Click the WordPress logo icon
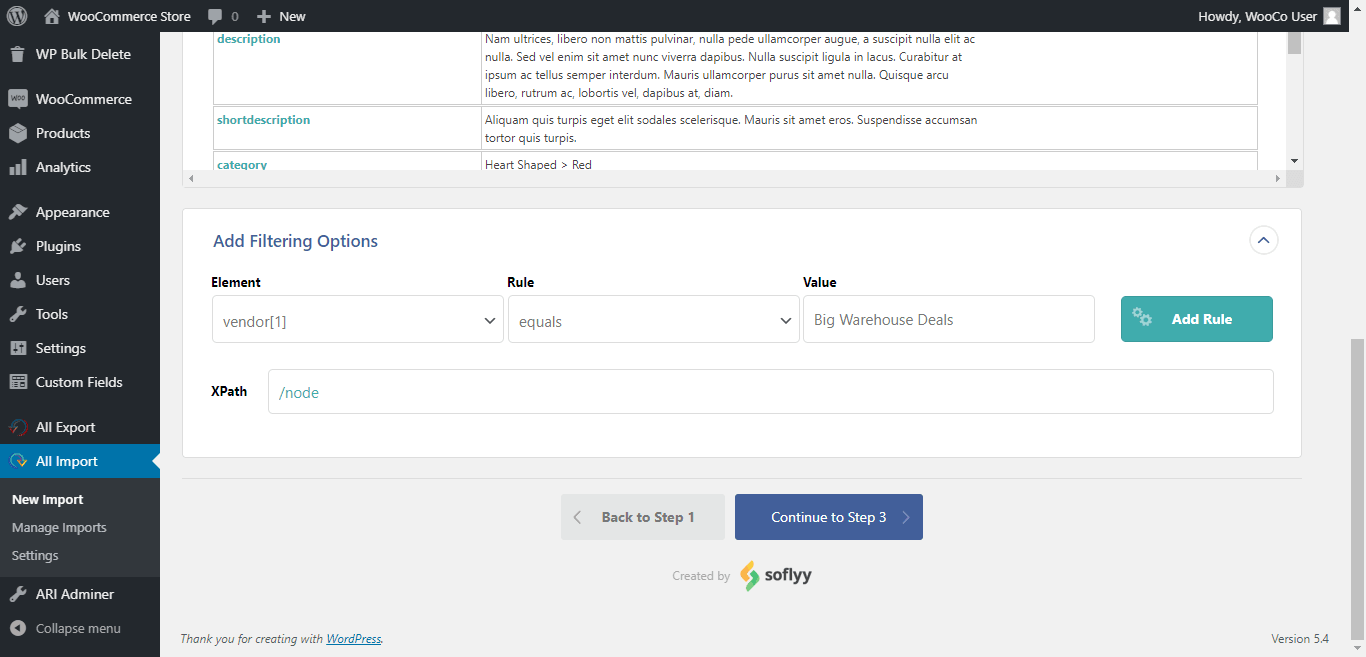Screen dimensions: 1366x657 point(18,16)
